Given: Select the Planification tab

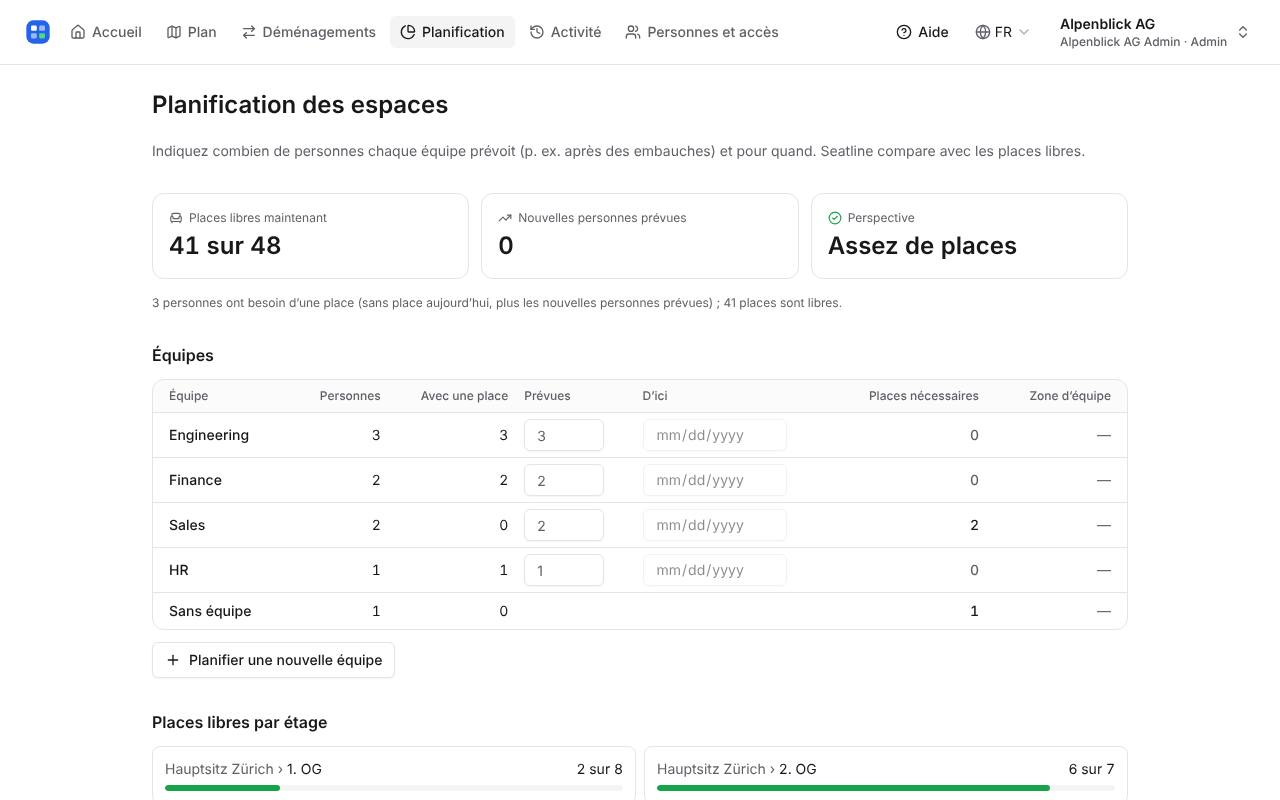Looking at the screenshot, I should click(x=452, y=32).
